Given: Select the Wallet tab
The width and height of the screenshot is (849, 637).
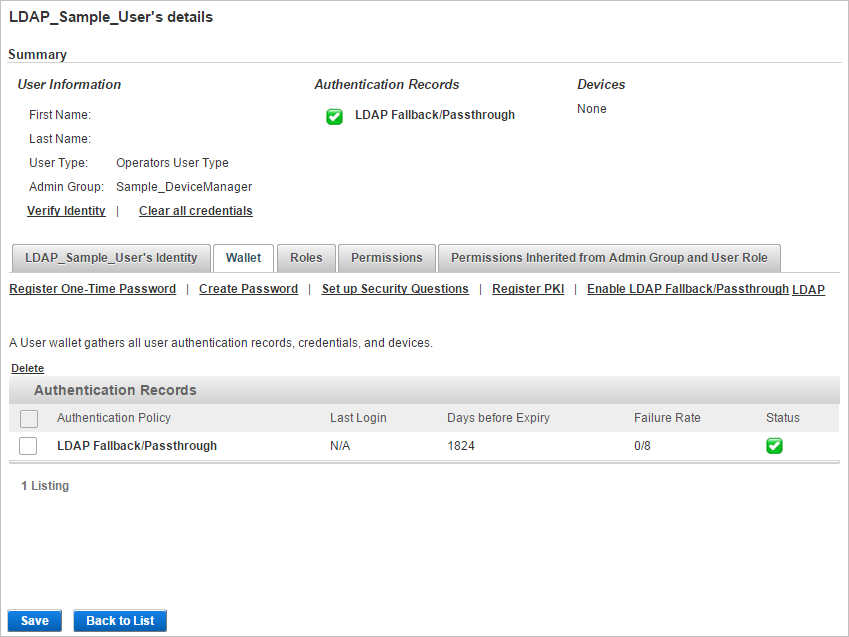Looking at the screenshot, I should [243, 258].
